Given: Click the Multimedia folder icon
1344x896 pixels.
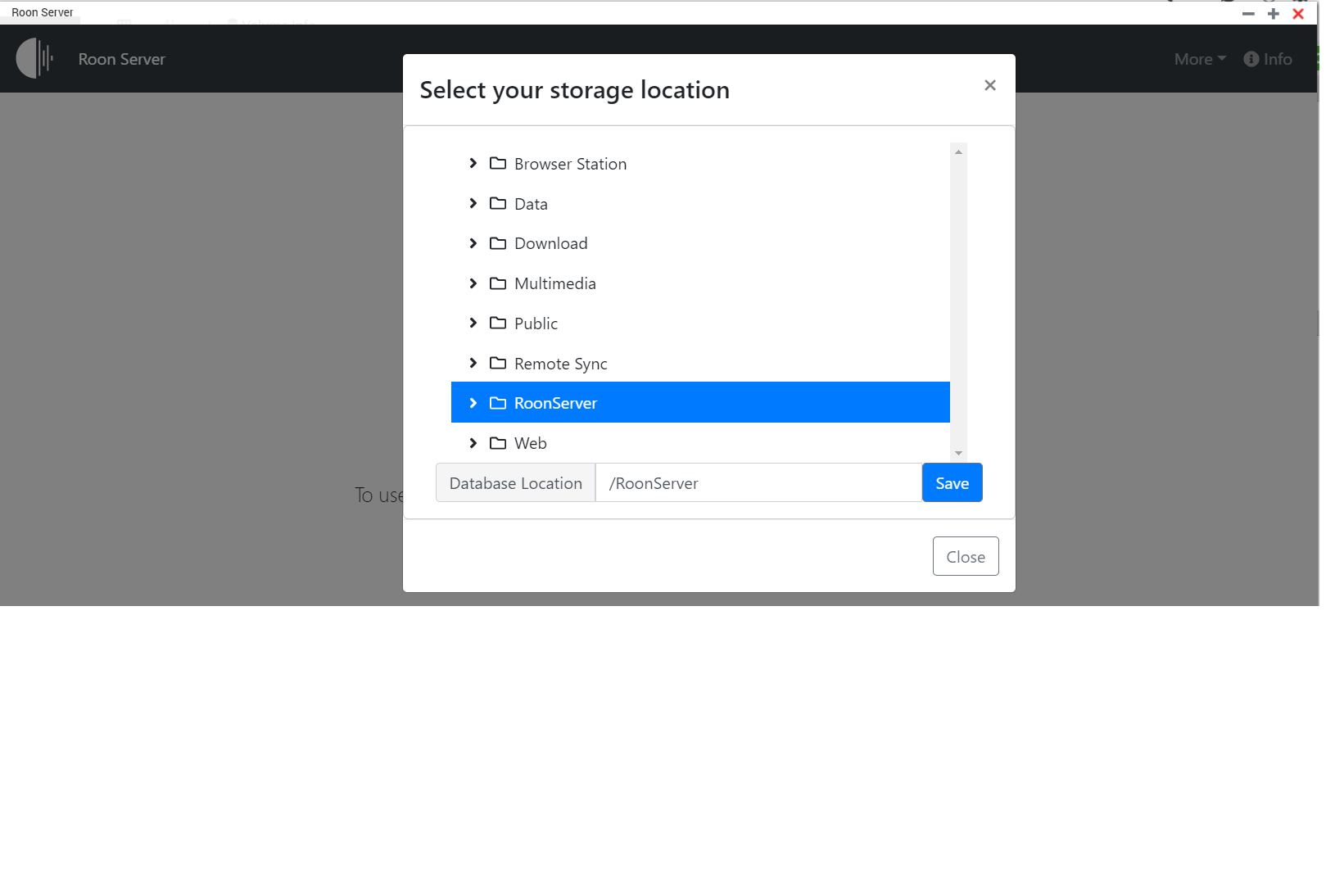Looking at the screenshot, I should [497, 283].
